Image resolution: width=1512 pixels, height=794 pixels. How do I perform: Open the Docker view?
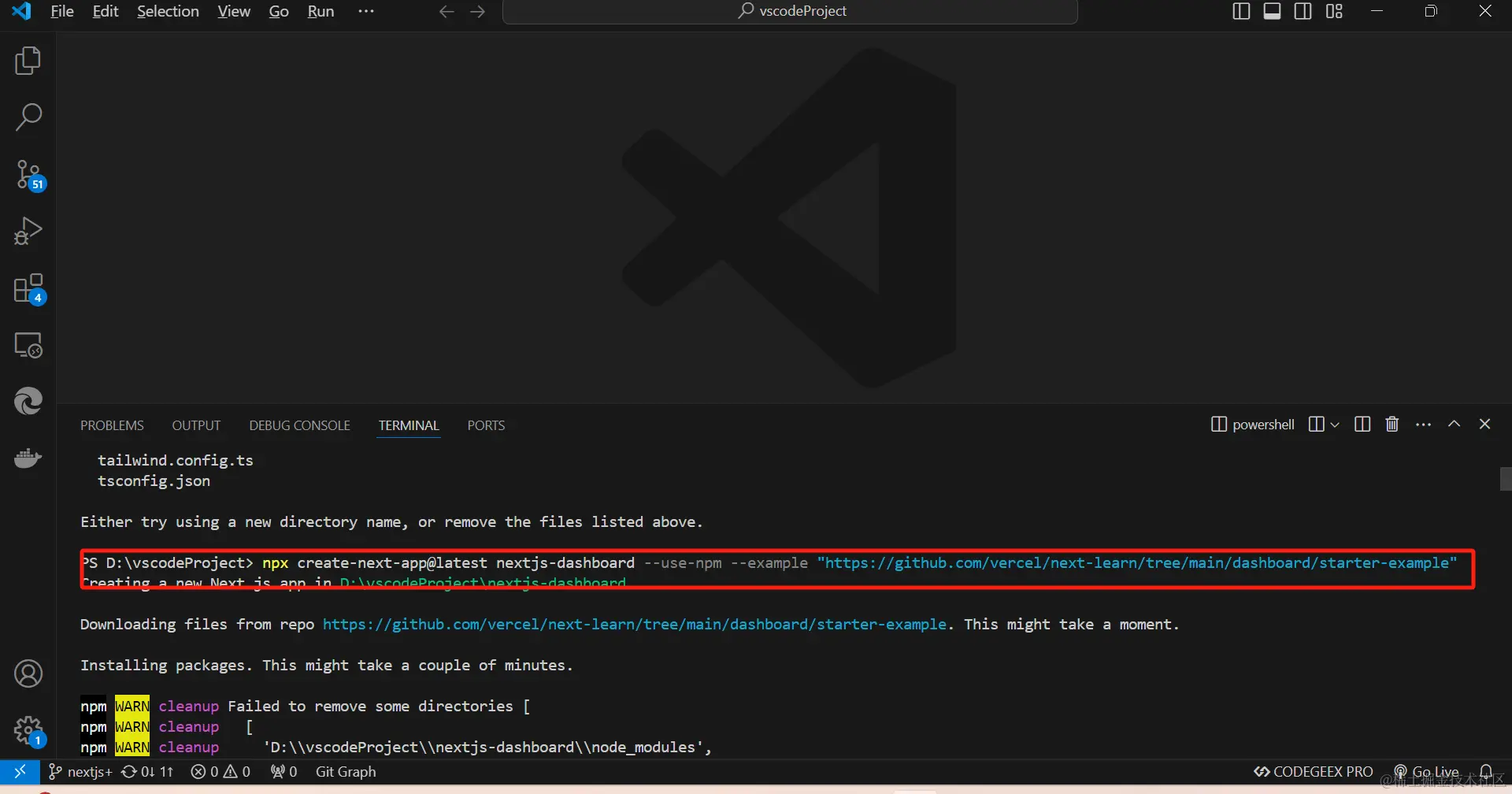[x=28, y=458]
